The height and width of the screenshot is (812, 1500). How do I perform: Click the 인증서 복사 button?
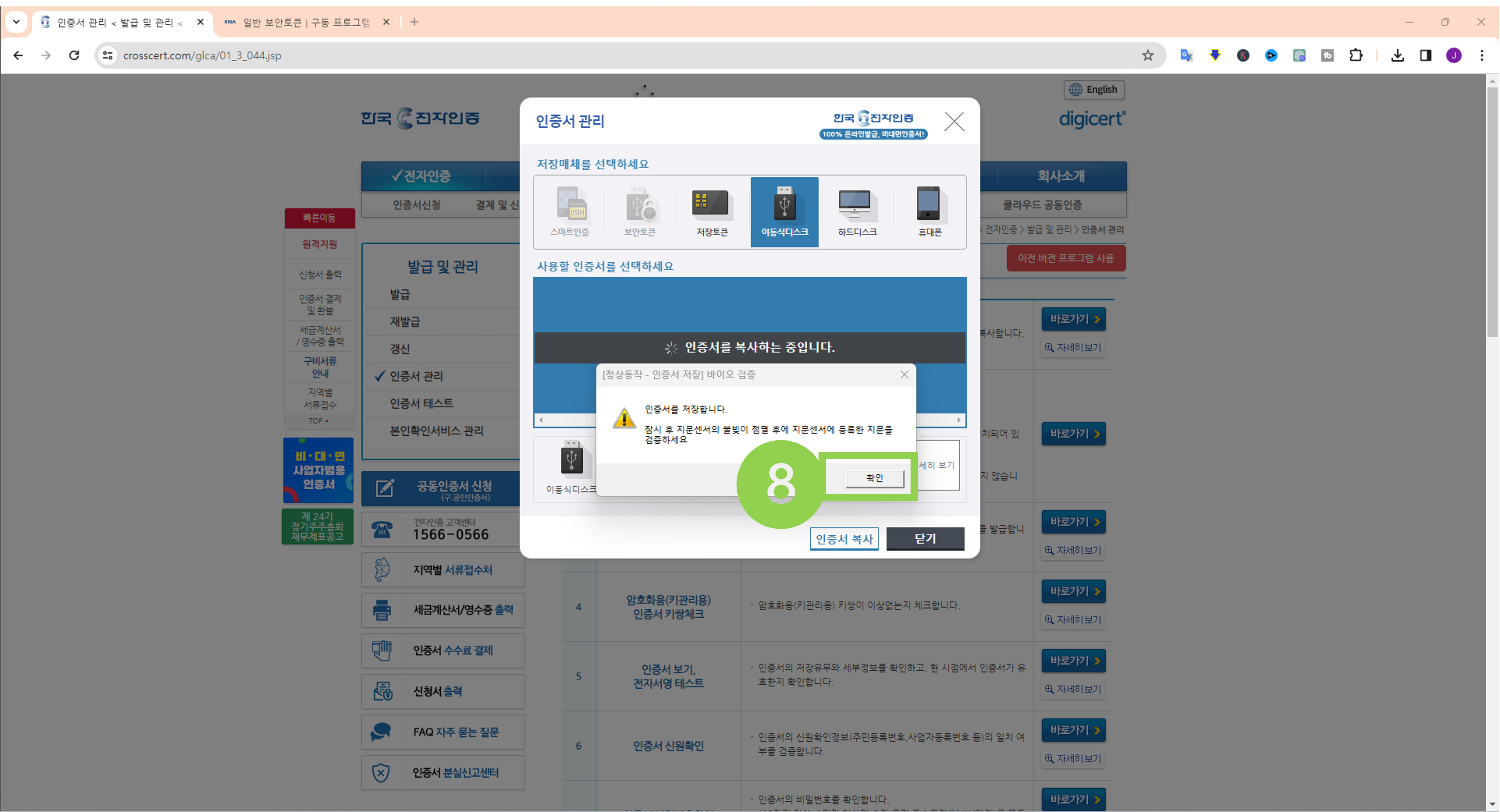coord(844,538)
